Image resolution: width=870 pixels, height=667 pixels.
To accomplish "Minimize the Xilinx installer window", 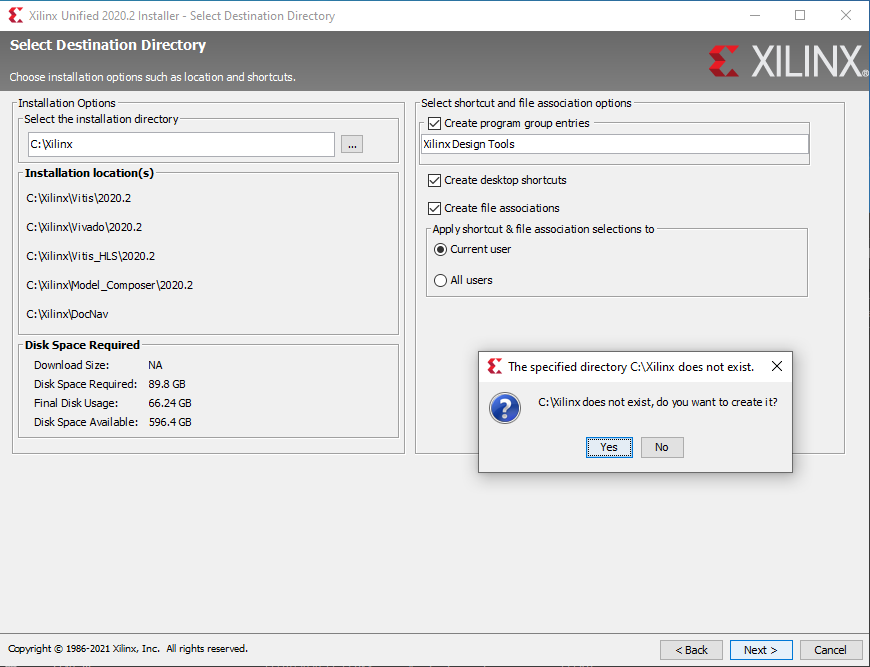I will coord(755,15).
